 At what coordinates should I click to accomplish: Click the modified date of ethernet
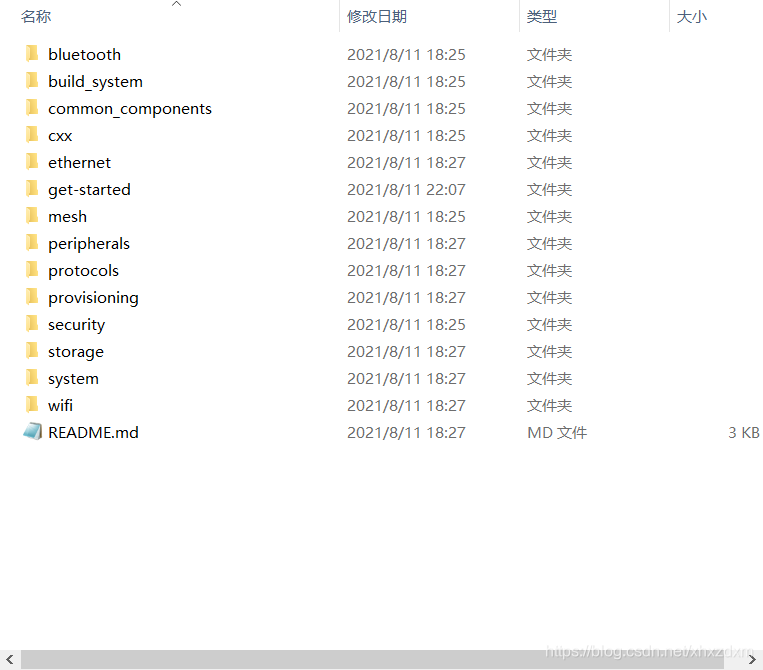click(x=406, y=163)
